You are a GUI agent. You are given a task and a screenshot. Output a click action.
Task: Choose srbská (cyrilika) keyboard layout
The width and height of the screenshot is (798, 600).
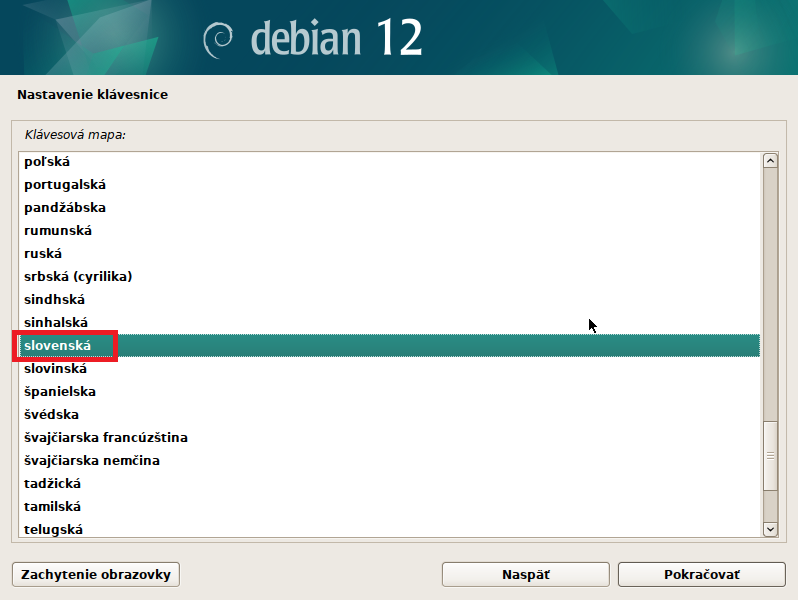click(x=78, y=277)
